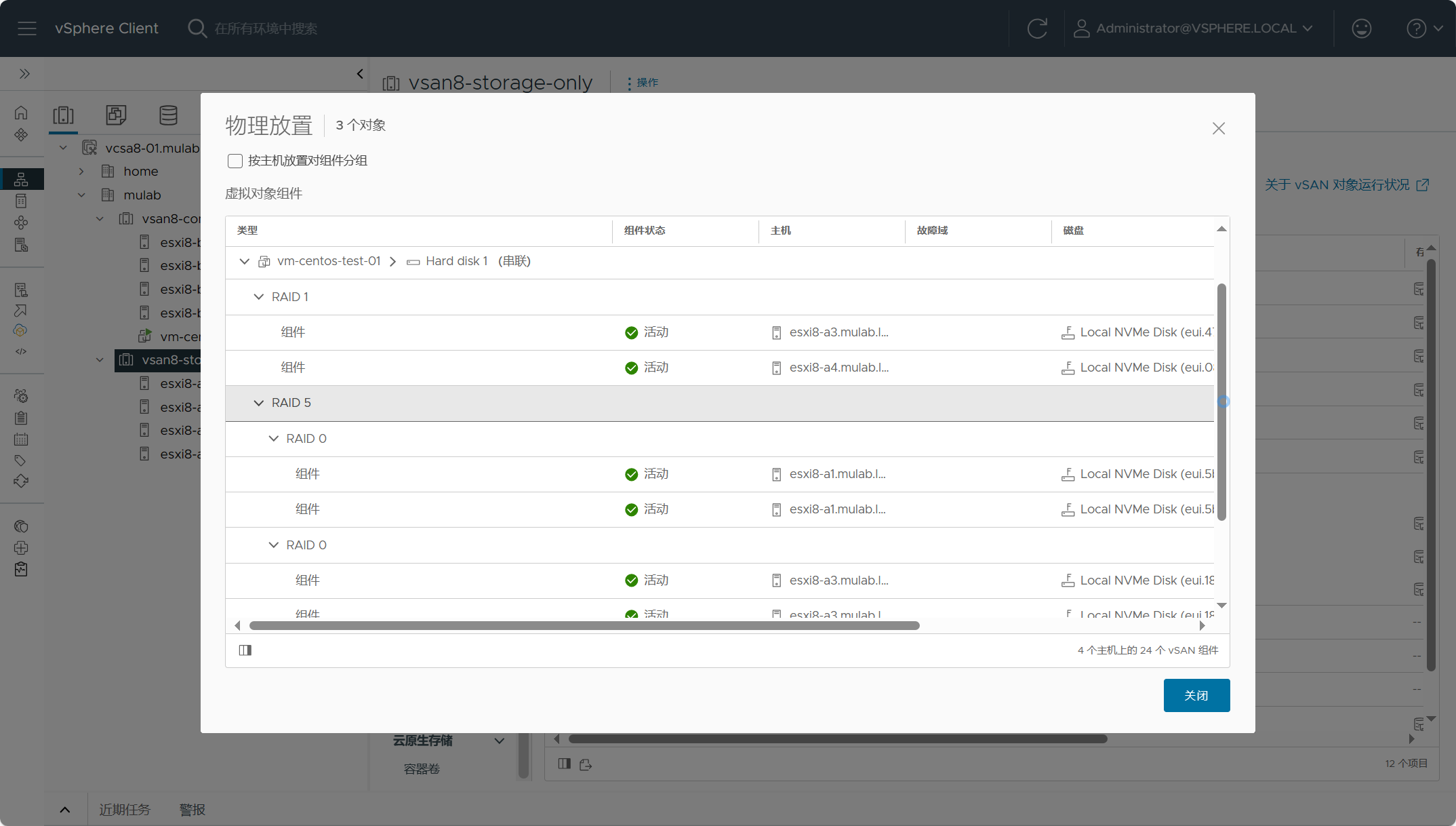
Task: Click esxi8-a4.mulab host in RAID 1
Action: coord(838,368)
